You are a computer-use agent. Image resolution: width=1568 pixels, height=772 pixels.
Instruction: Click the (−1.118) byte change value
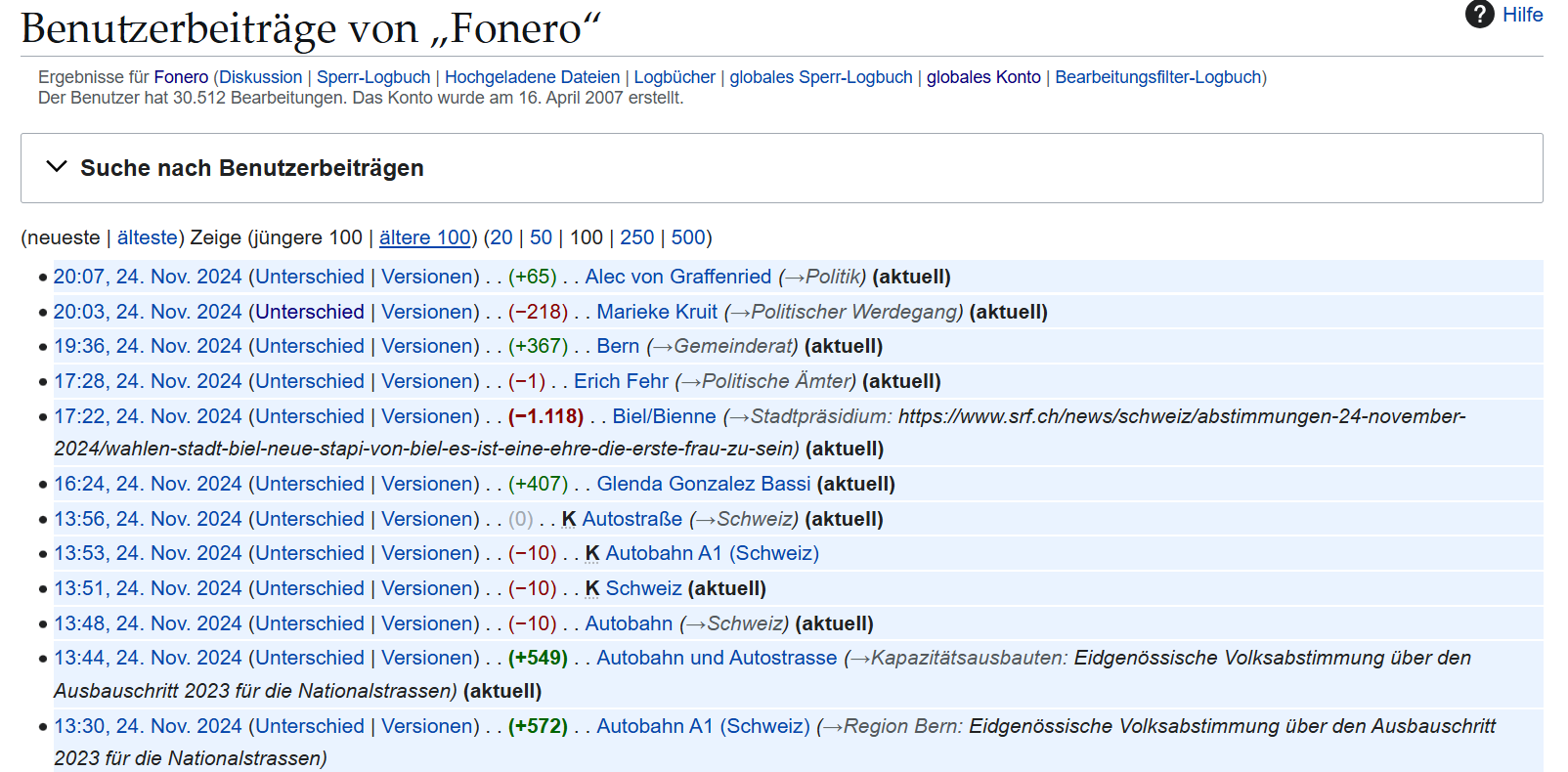(545, 416)
